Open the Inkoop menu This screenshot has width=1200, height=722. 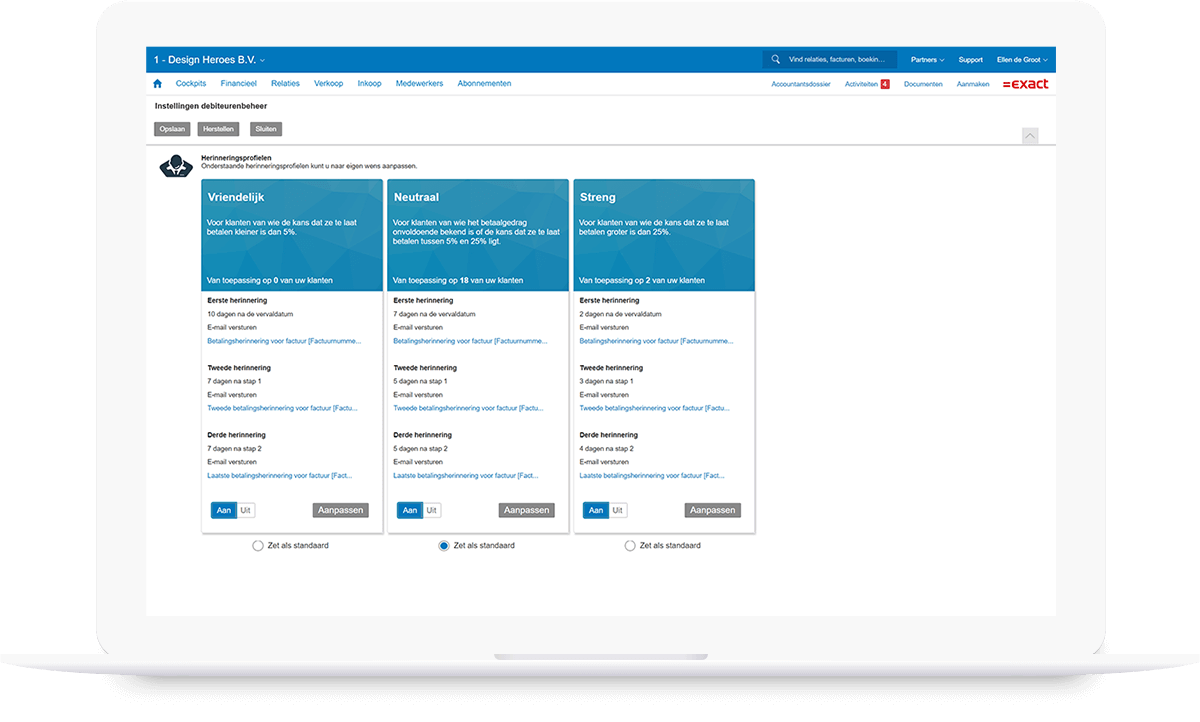370,84
